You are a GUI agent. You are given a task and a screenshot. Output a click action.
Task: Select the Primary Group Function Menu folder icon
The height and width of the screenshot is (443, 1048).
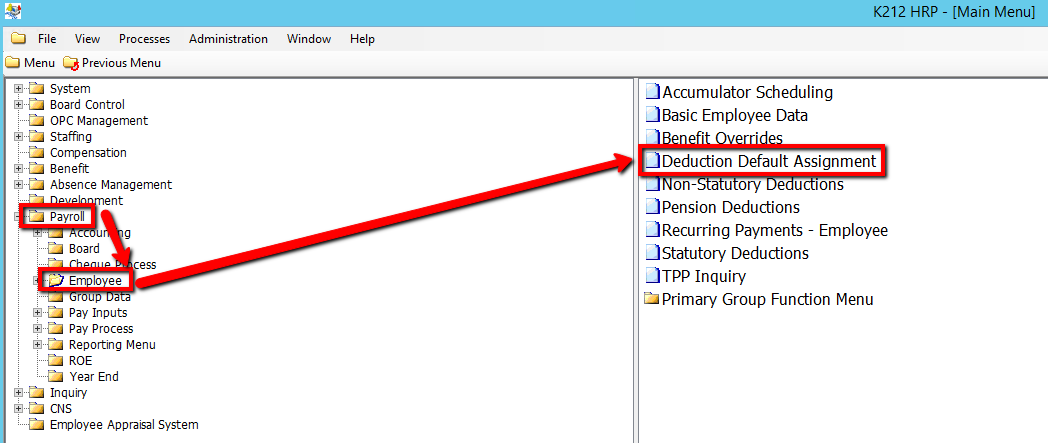pyautogui.click(x=652, y=299)
